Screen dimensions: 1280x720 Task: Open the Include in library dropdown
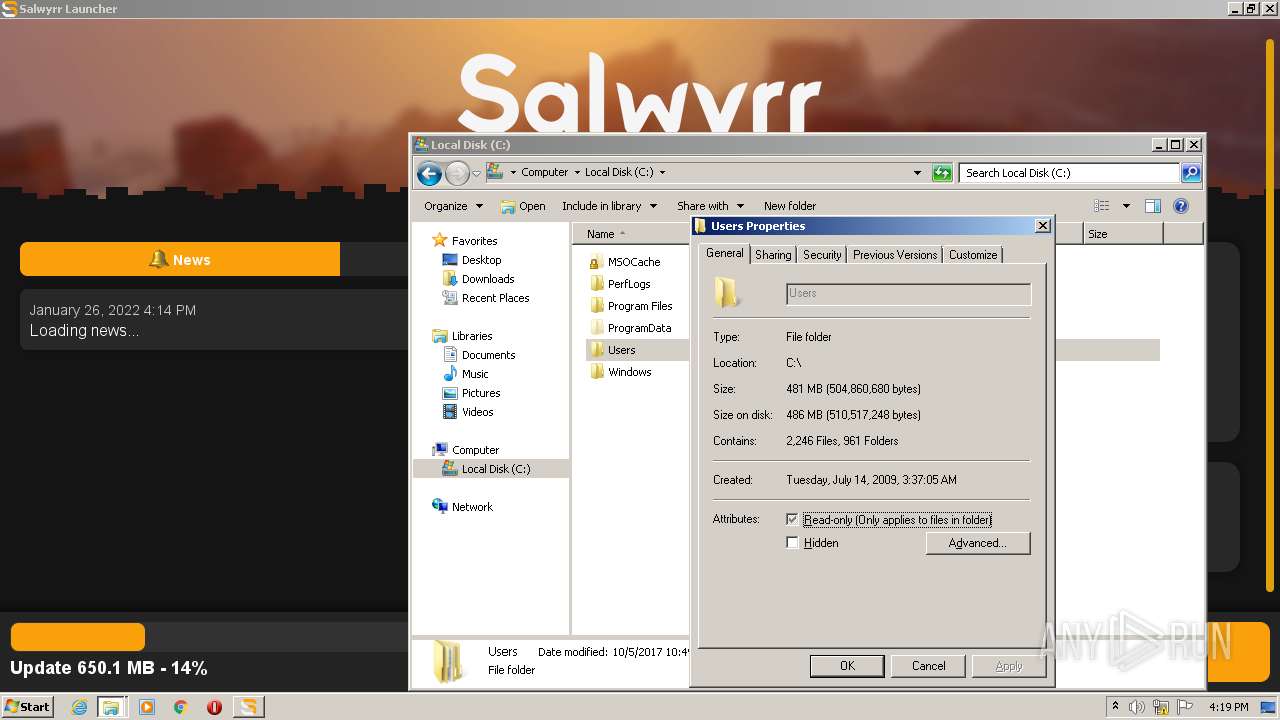(x=609, y=206)
